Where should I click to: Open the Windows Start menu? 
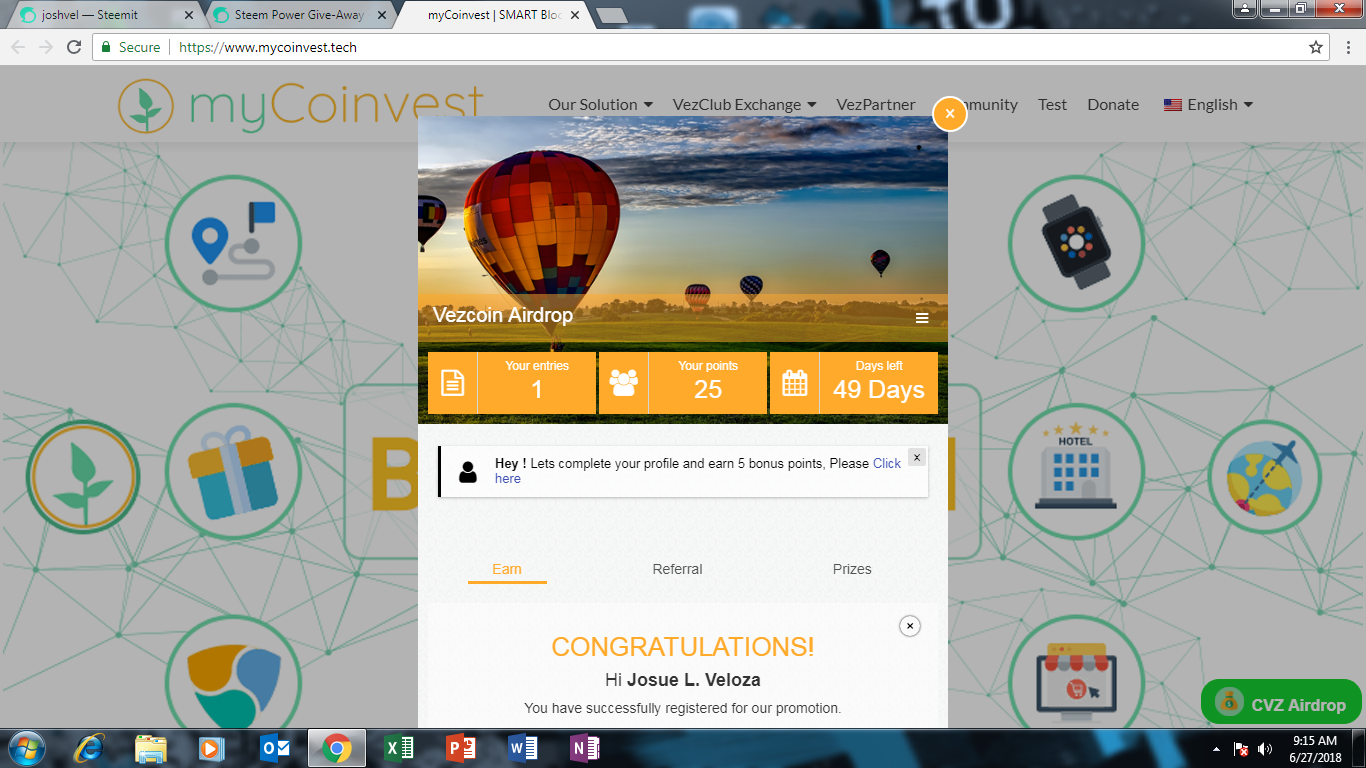(x=25, y=748)
